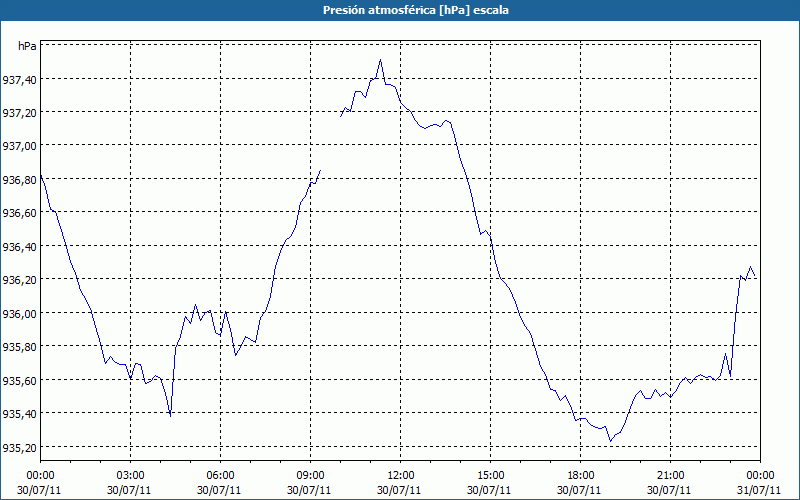Click the 03:00 time label
This screenshot has height=500, width=800.
click(130, 476)
